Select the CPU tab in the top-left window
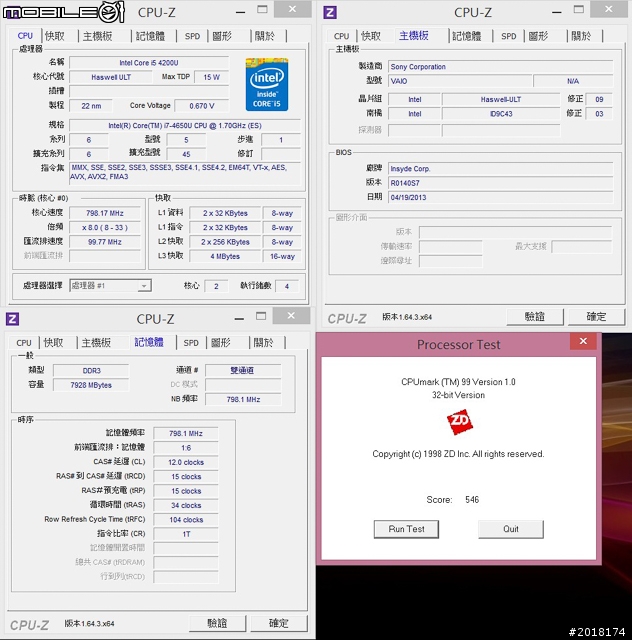This screenshot has width=632, height=640. (25, 36)
